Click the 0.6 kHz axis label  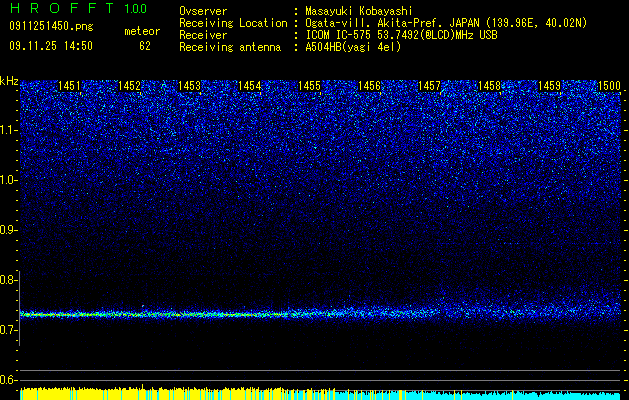pyautogui.click(x=9, y=380)
